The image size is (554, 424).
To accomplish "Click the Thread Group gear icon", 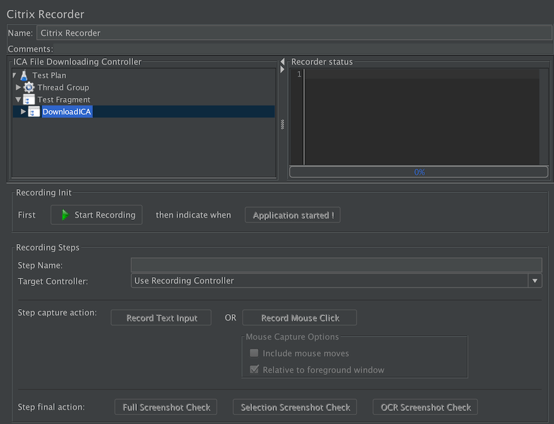I will pyautogui.click(x=29, y=87).
